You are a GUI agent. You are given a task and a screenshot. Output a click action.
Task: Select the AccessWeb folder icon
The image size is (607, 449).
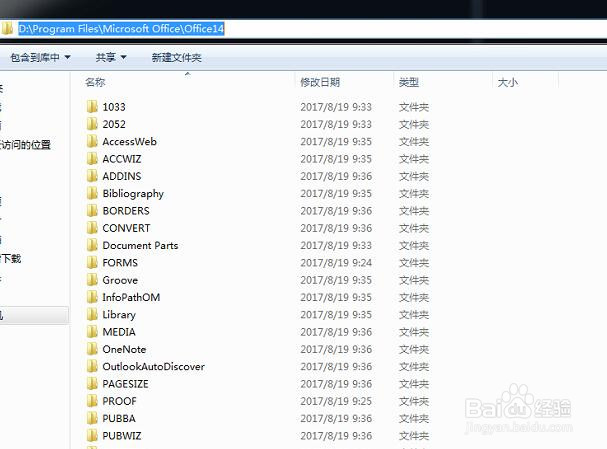tap(92, 141)
